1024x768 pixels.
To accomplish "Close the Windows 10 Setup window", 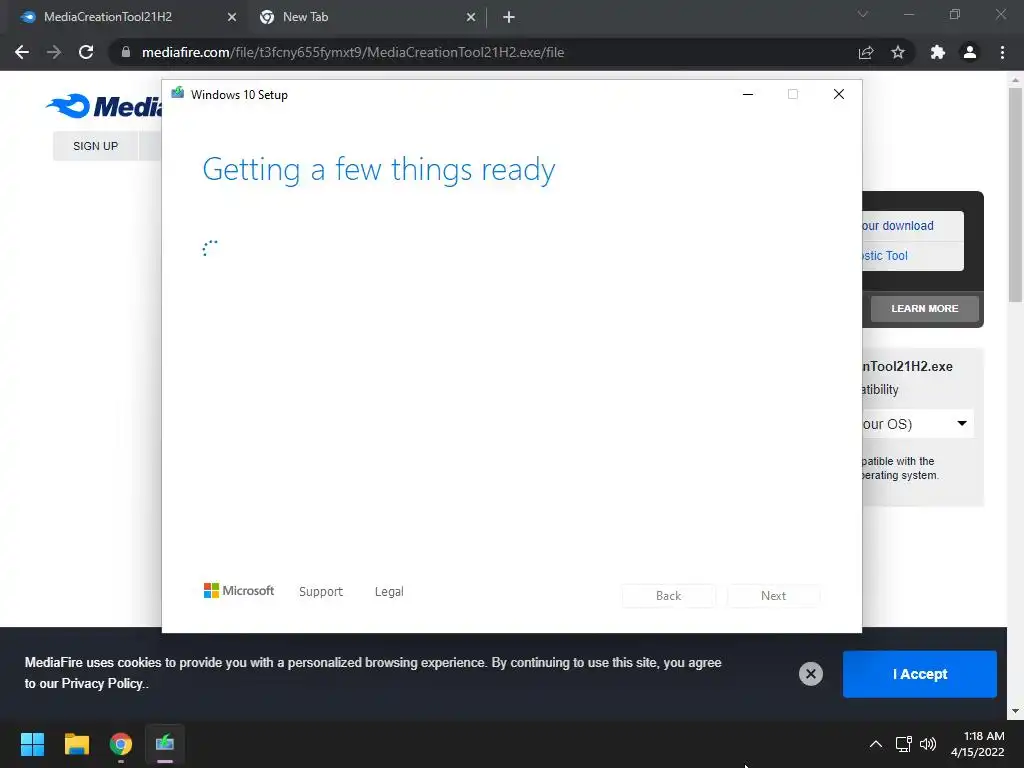I will click(x=839, y=94).
